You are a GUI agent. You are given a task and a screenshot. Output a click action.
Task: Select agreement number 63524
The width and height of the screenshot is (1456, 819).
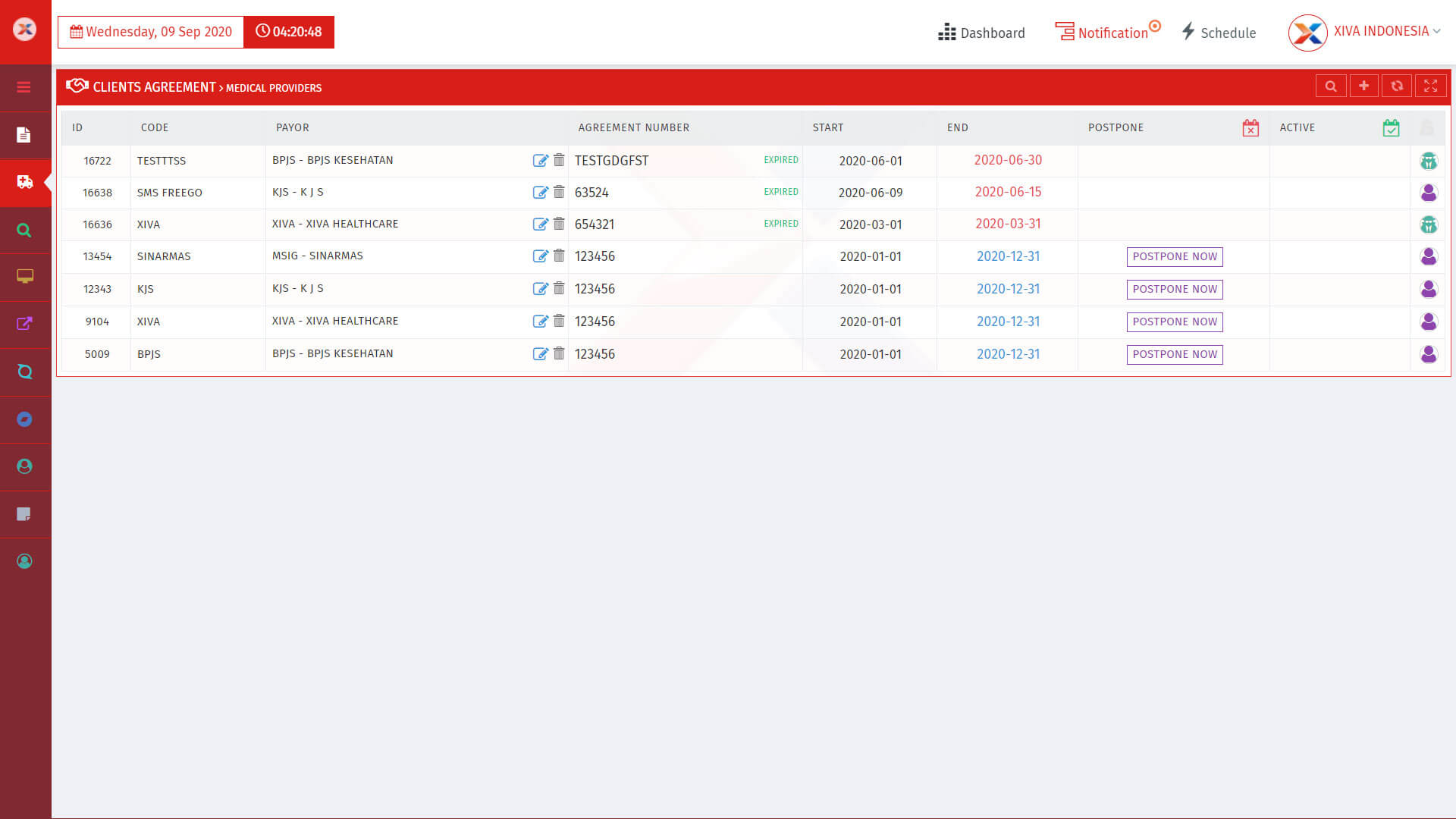click(591, 193)
